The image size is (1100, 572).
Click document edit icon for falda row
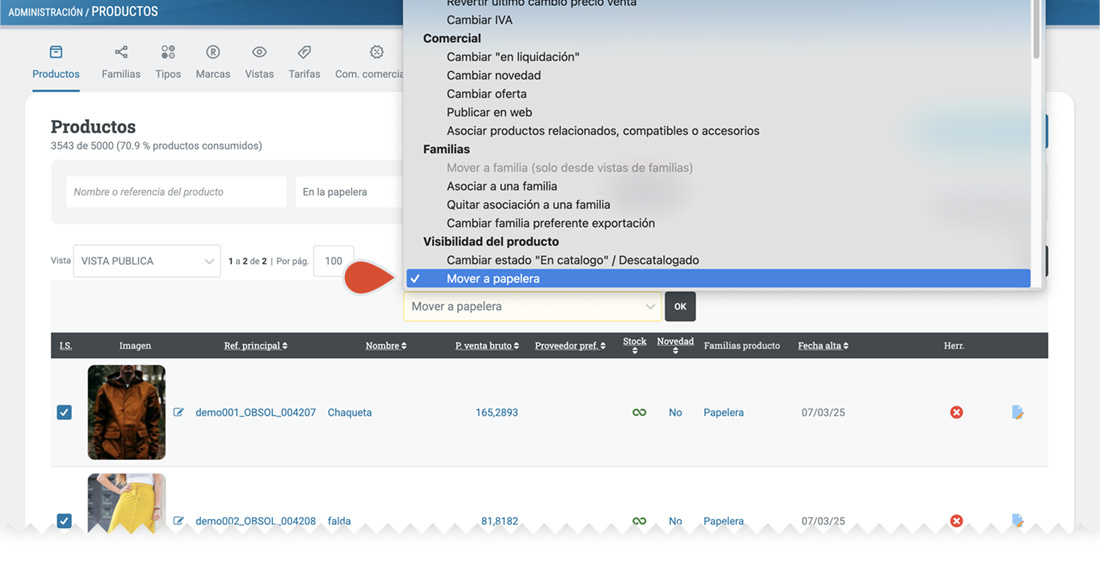tap(1017, 520)
